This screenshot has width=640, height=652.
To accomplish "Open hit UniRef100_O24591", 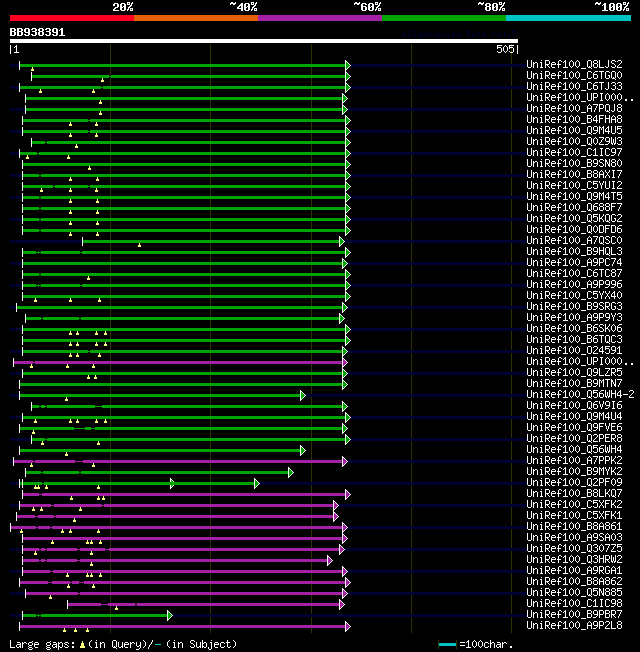I will 574,351.
